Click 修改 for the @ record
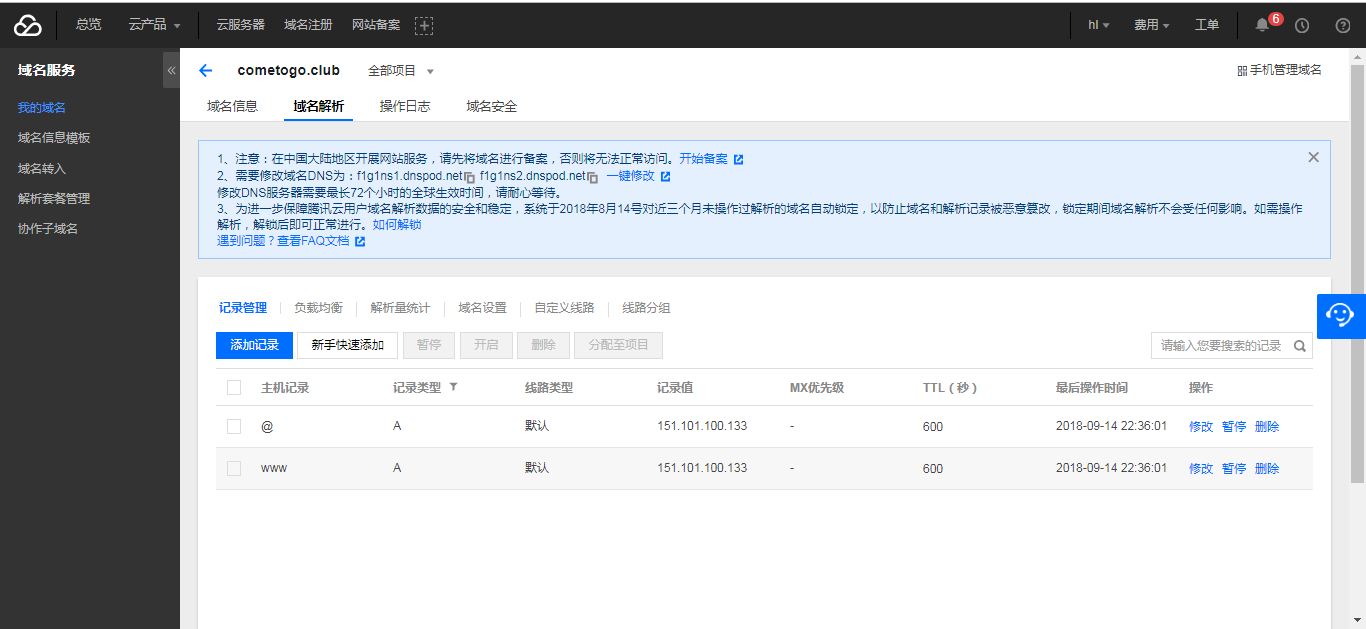This screenshot has width=1366, height=629. [1201, 427]
